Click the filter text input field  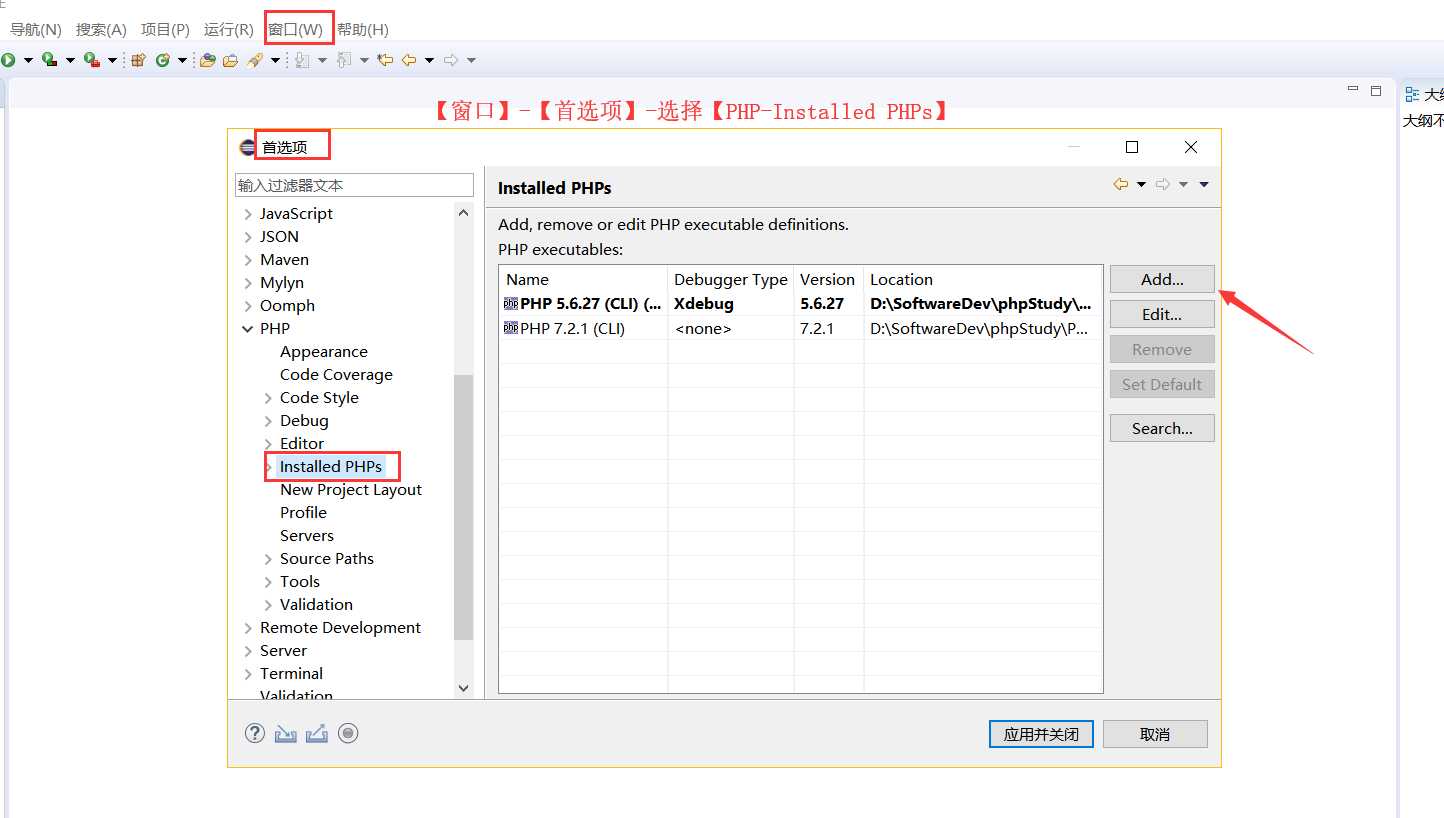pyautogui.click(x=354, y=185)
